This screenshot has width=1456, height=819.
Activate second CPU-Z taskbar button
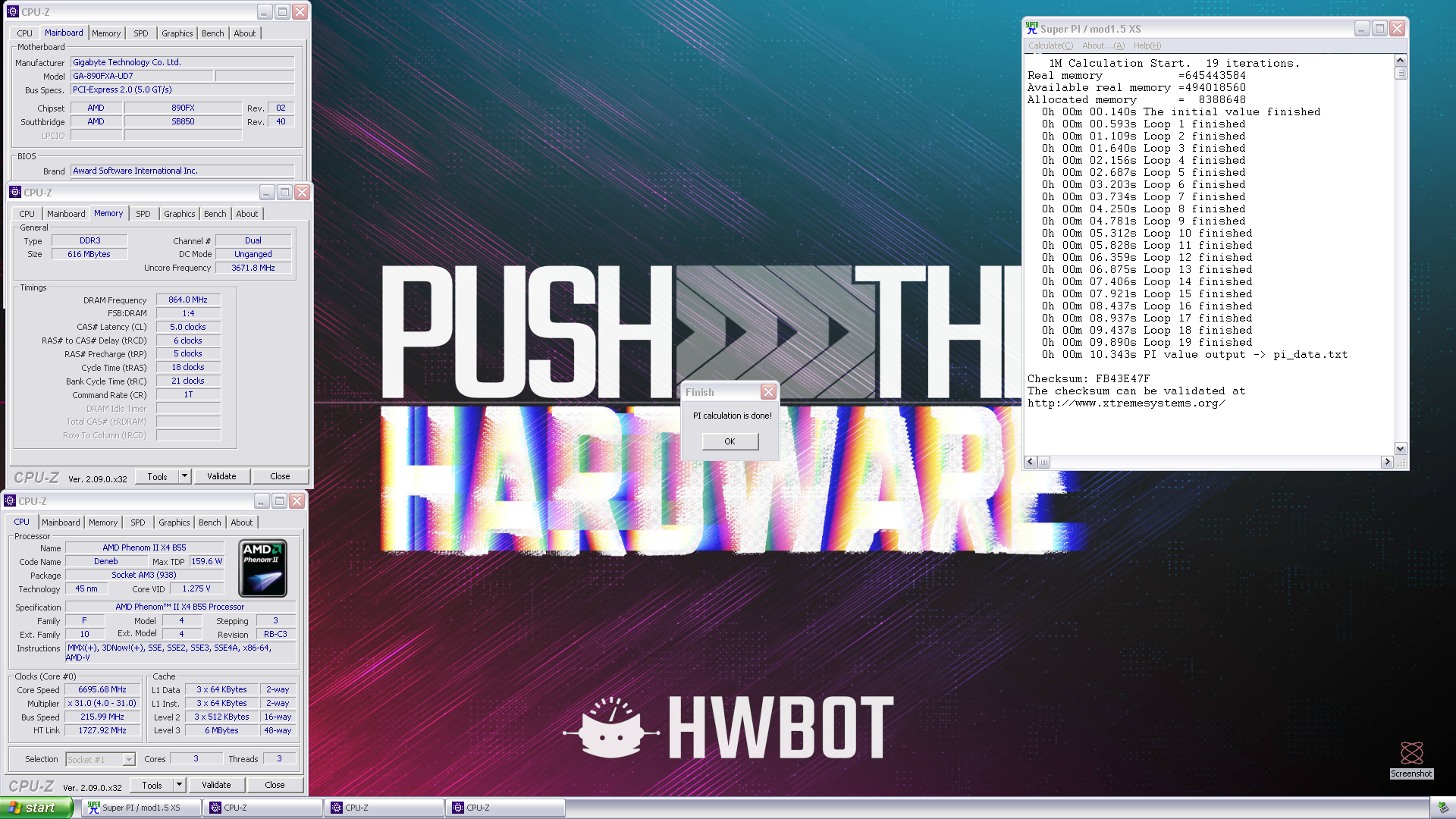tap(384, 808)
